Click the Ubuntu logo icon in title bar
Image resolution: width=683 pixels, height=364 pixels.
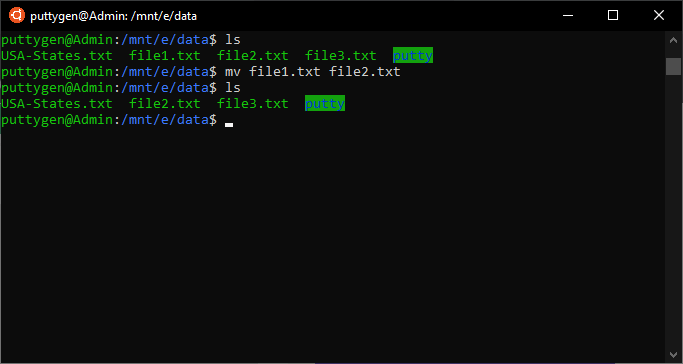point(17,16)
